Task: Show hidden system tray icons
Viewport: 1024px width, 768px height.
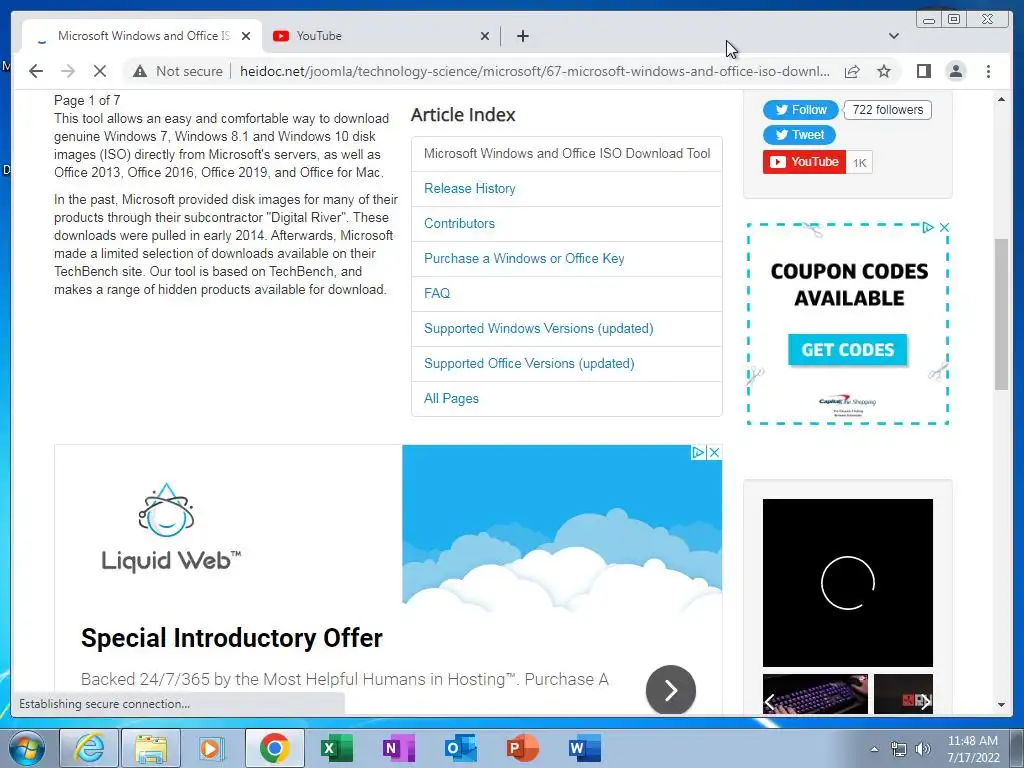Action: [874, 749]
